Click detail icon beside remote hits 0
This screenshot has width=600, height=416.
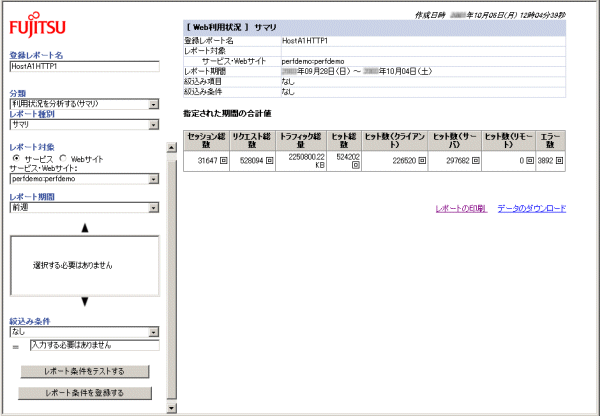pyautogui.click(x=529, y=159)
